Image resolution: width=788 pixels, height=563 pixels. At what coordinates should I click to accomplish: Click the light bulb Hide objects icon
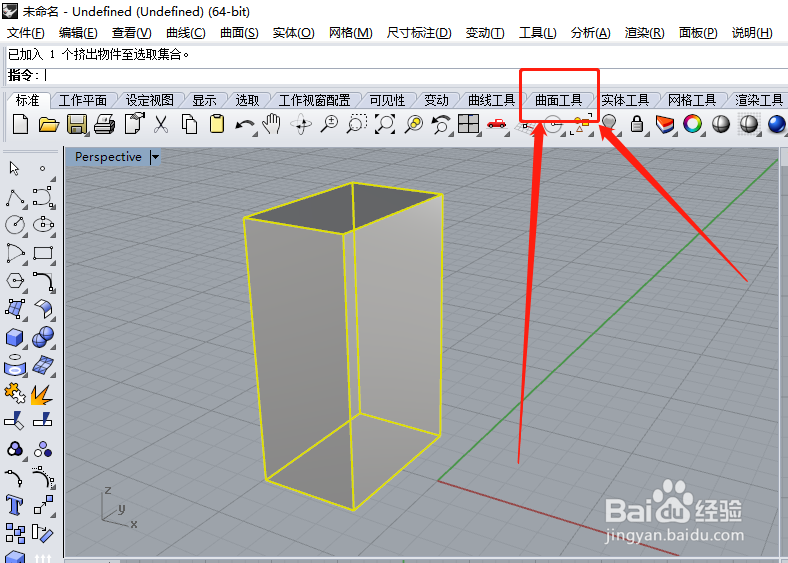click(609, 124)
